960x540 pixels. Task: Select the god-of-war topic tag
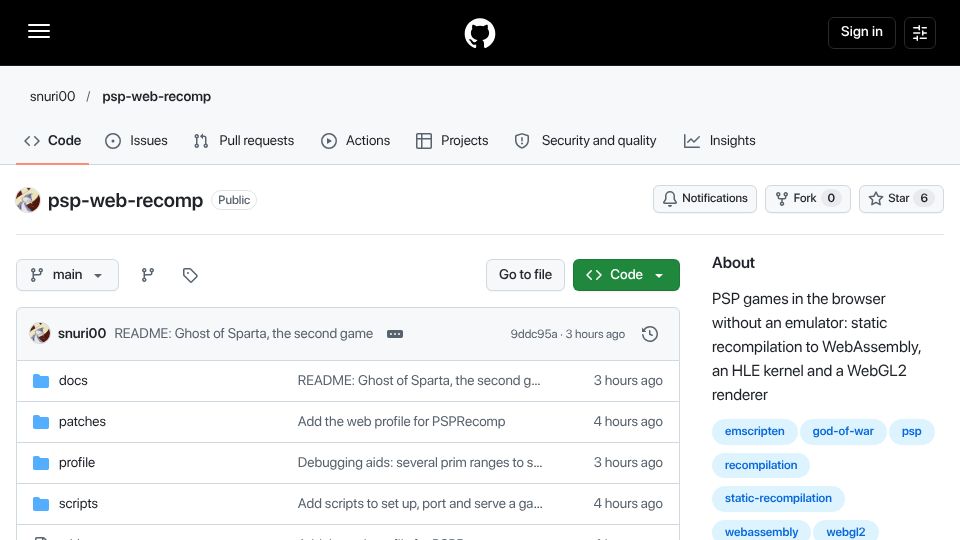click(x=843, y=432)
